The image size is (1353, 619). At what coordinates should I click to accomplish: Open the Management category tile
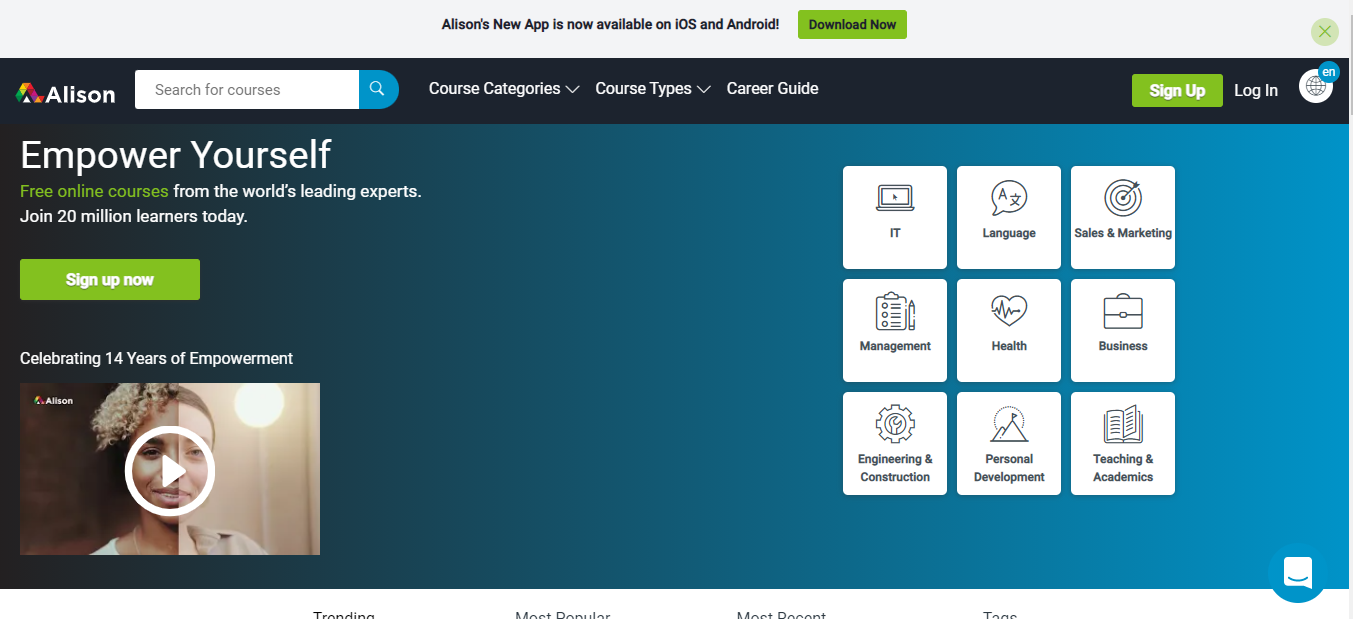[895, 330]
